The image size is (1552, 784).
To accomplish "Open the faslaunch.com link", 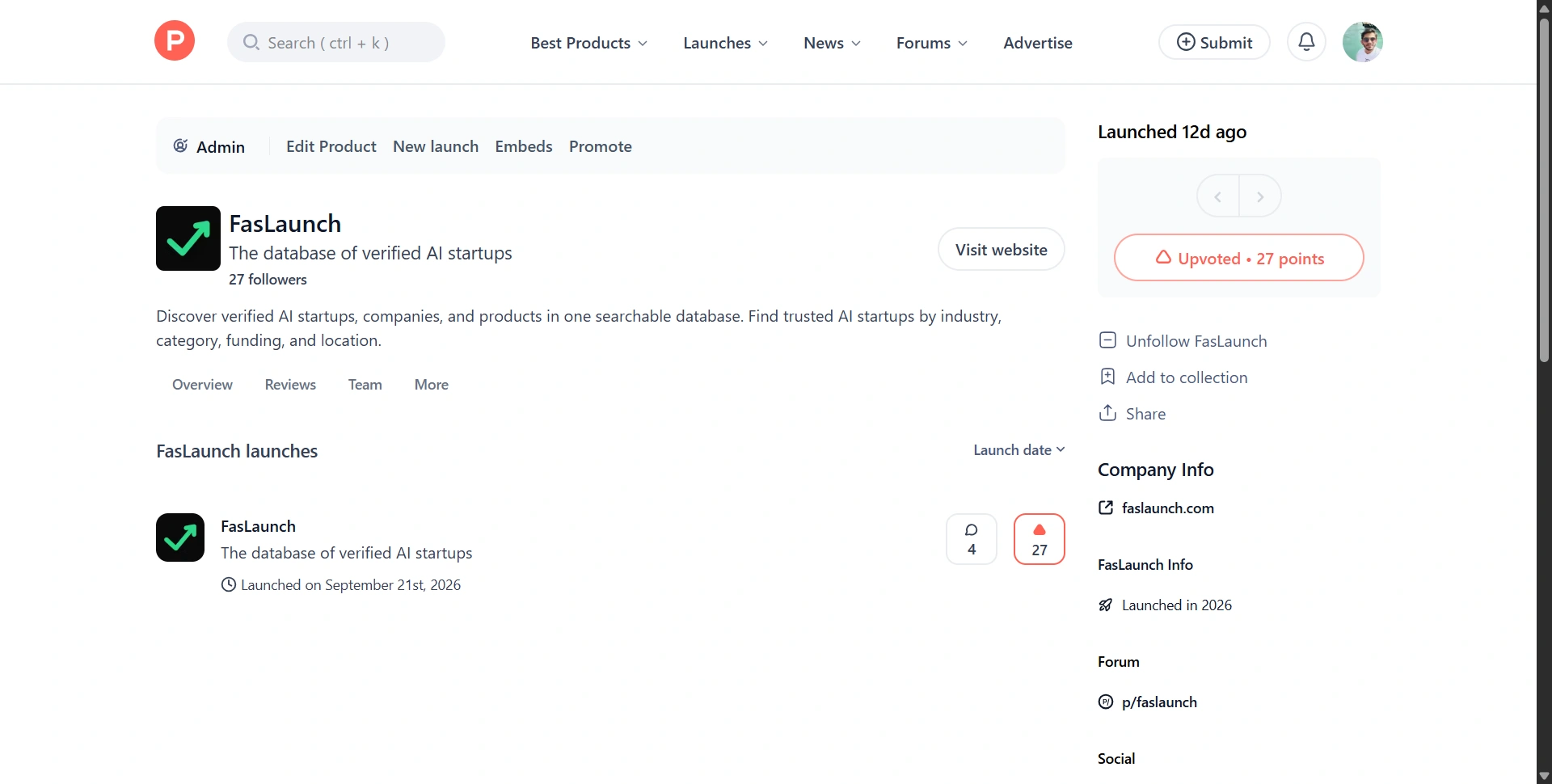I will [1168, 508].
